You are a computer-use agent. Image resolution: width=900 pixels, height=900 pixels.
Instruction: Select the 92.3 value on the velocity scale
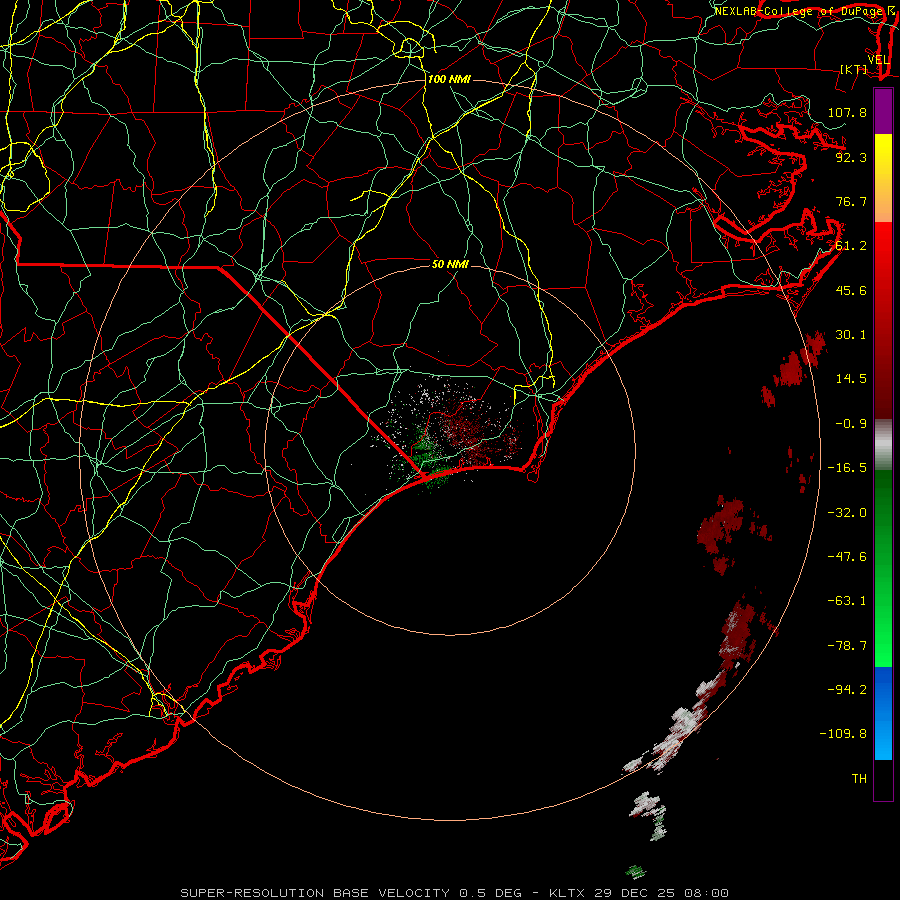851,157
